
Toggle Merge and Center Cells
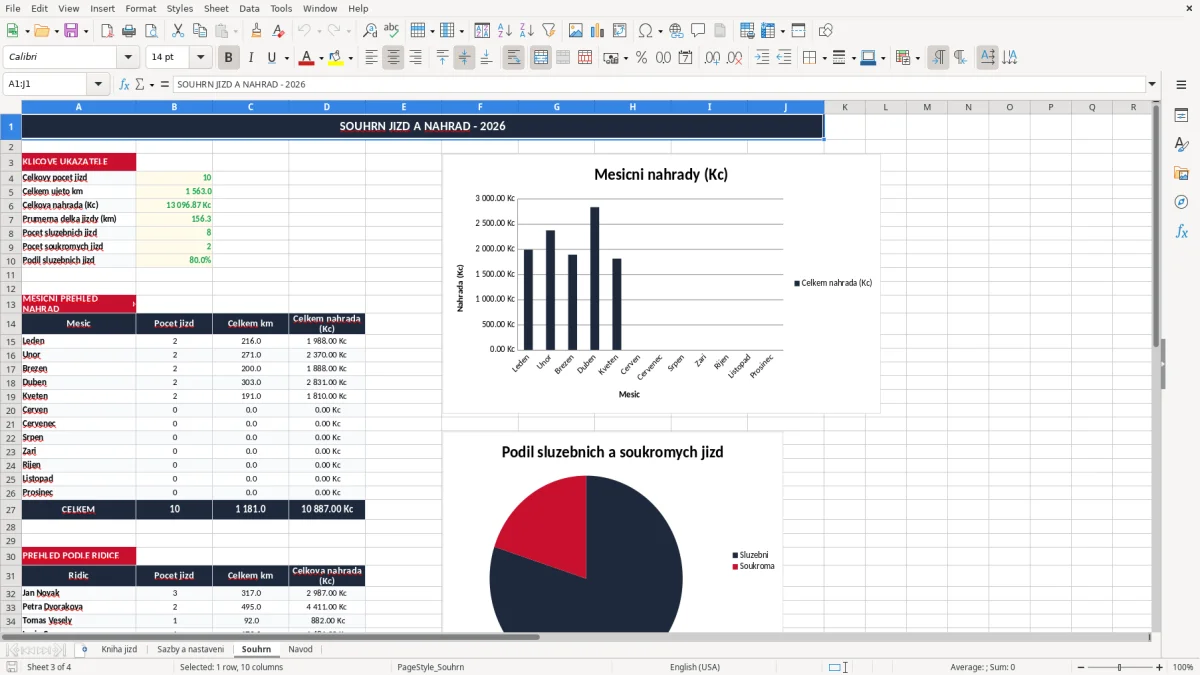pyautogui.click(x=540, y=58)
